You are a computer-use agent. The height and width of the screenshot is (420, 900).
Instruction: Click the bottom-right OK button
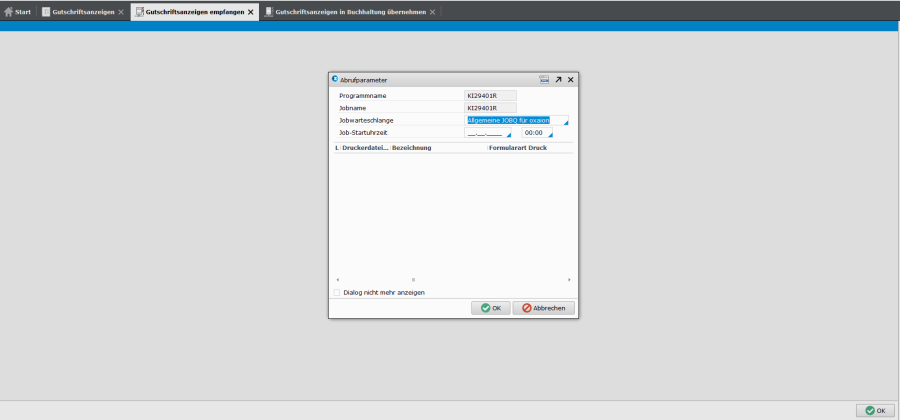(875, 410)
